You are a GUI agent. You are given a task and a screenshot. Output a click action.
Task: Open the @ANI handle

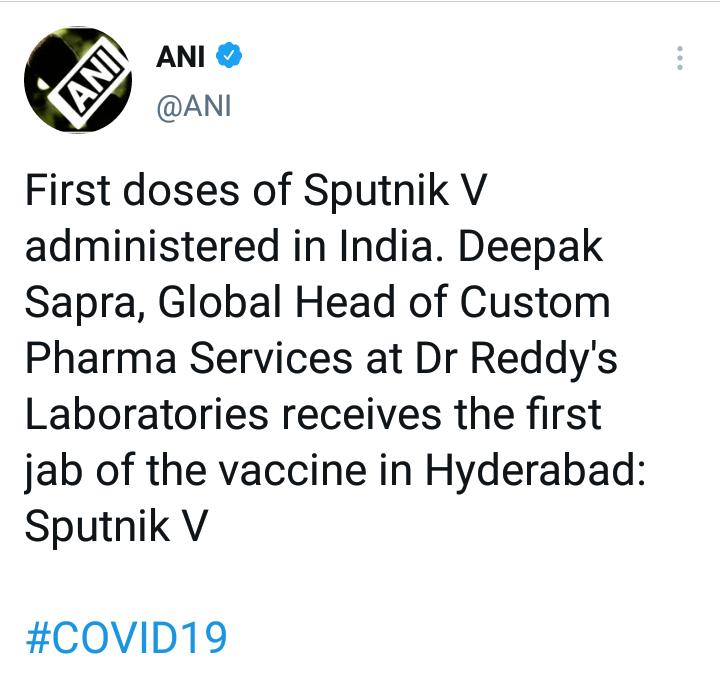[x=194, y=106]
